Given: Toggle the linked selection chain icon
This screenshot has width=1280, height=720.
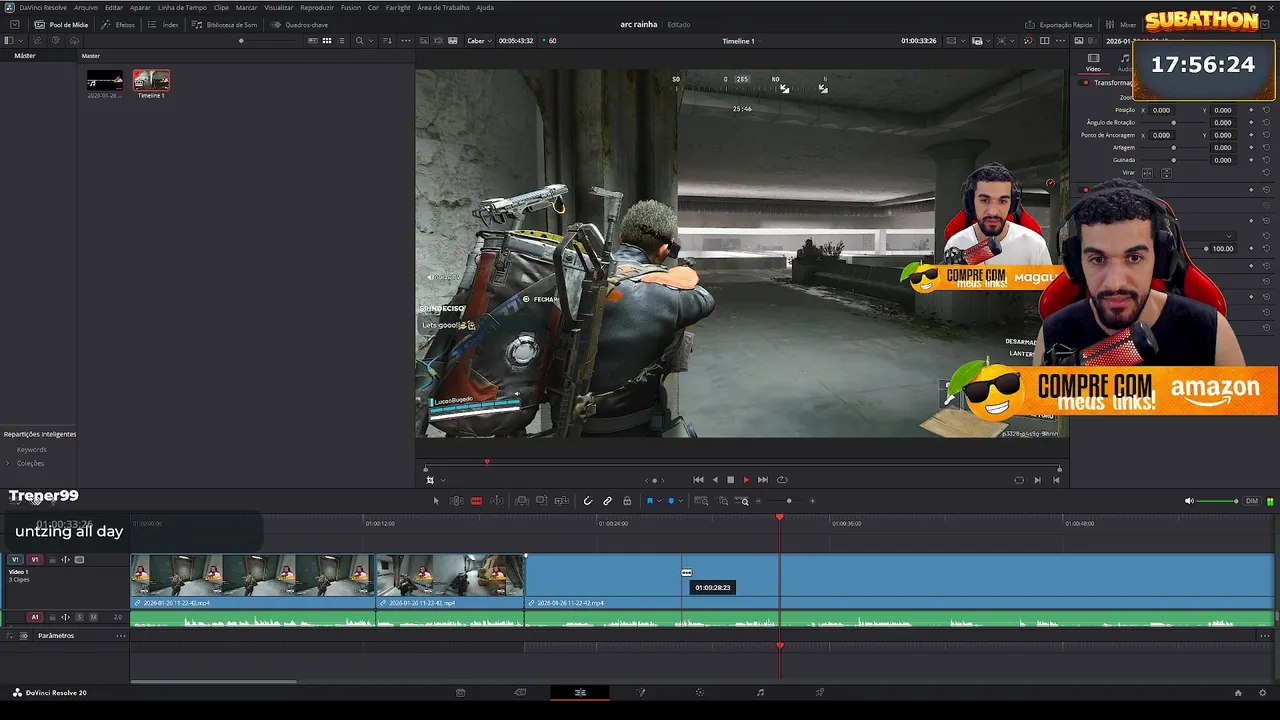Looking at the screenshot, I should pos(607,501).
